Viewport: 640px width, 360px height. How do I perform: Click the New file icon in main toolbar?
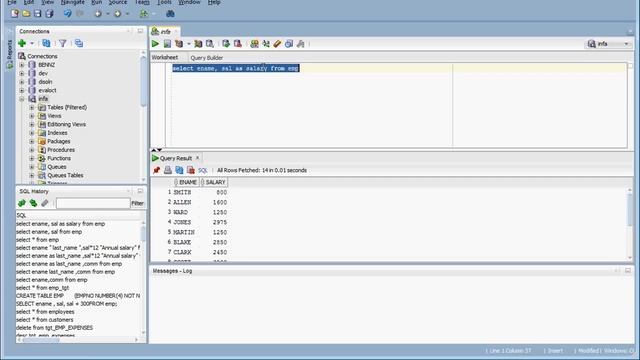click(x=15, y=14)
